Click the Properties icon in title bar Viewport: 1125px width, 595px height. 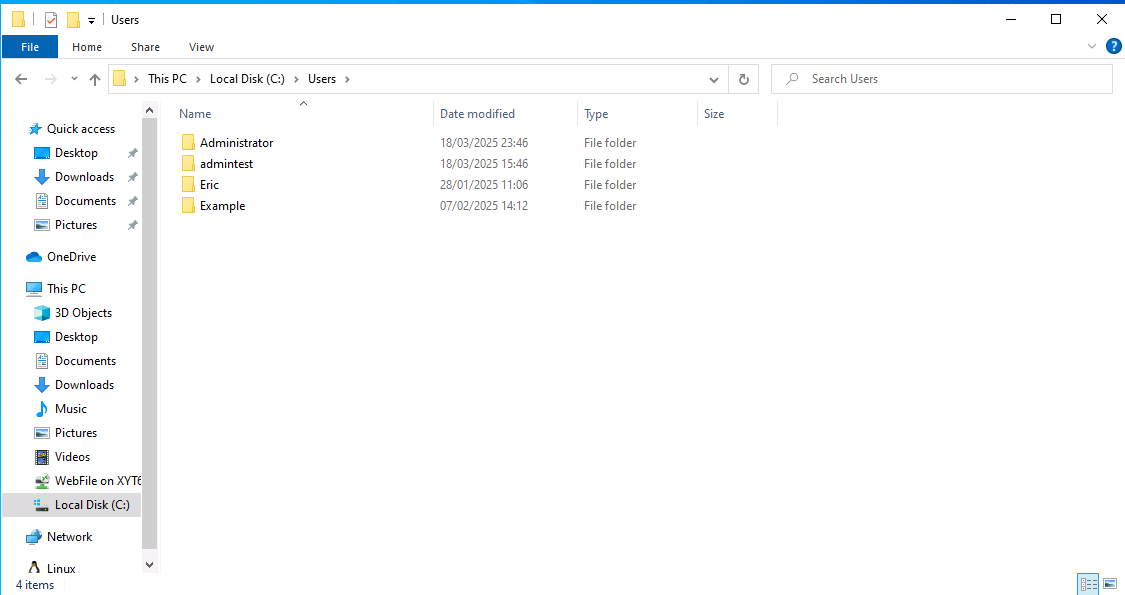[51, 20]
